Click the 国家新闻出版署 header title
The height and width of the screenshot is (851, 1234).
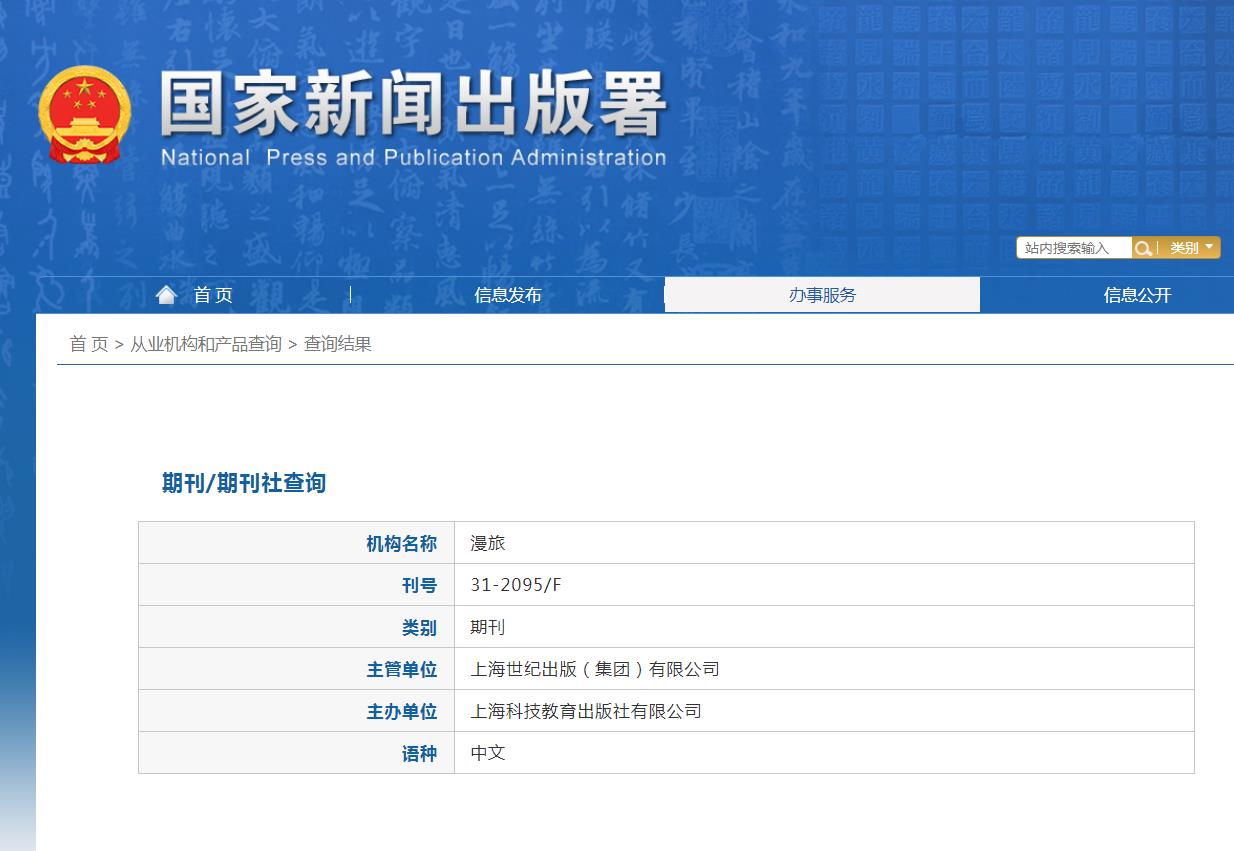click(410, 105)
